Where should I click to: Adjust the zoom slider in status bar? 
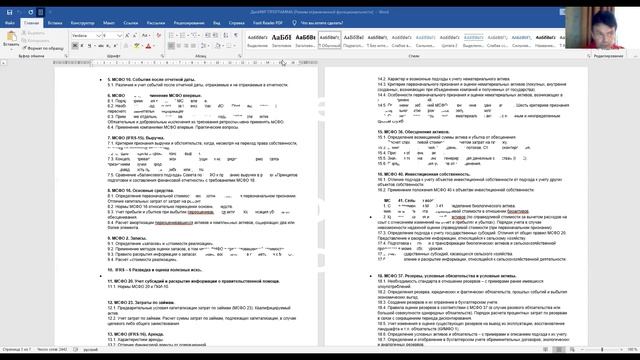602,349
